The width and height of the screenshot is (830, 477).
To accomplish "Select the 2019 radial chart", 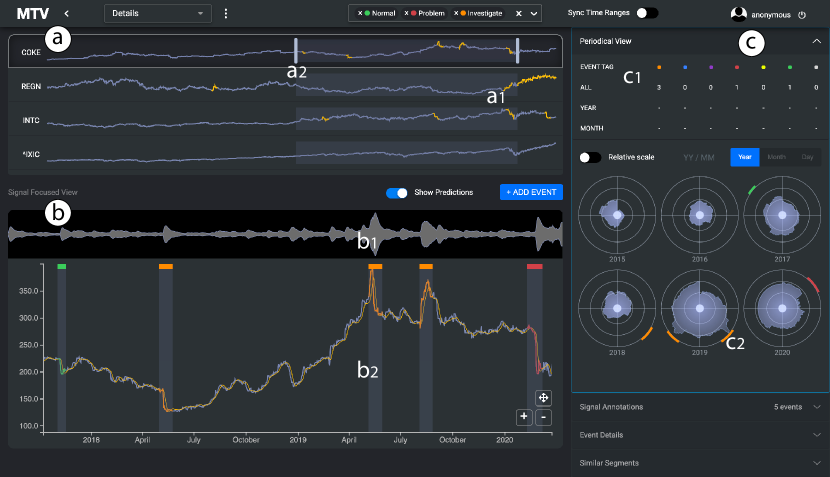I will tap(701, 308).
